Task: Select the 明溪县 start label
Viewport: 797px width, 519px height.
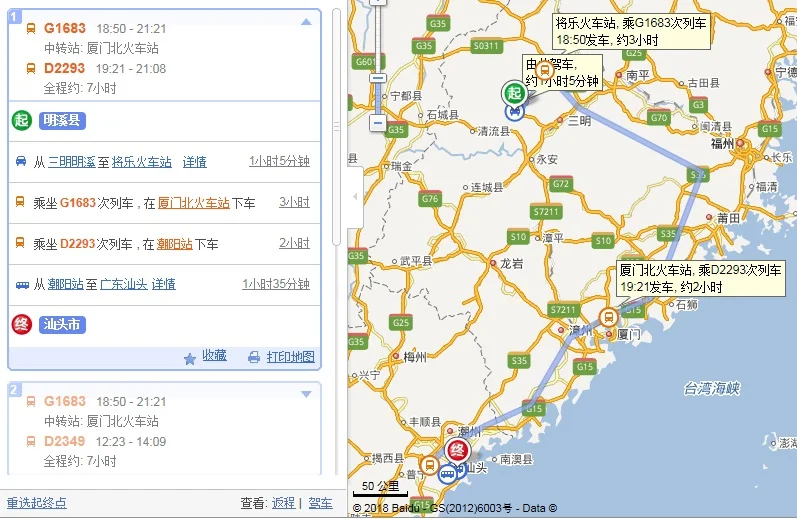Action: 62,120
